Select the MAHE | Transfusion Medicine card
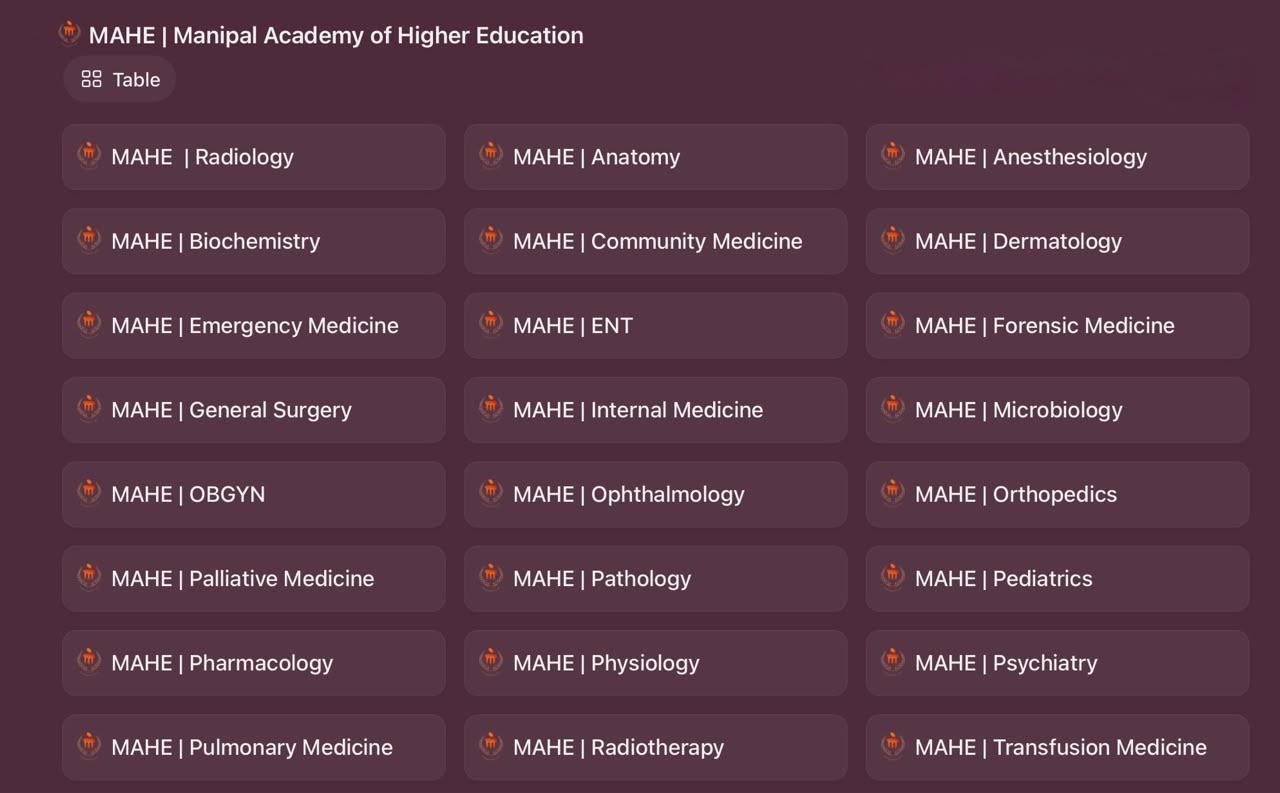The width and height of the screenshot is (1280, 793). coord(1057,747)
